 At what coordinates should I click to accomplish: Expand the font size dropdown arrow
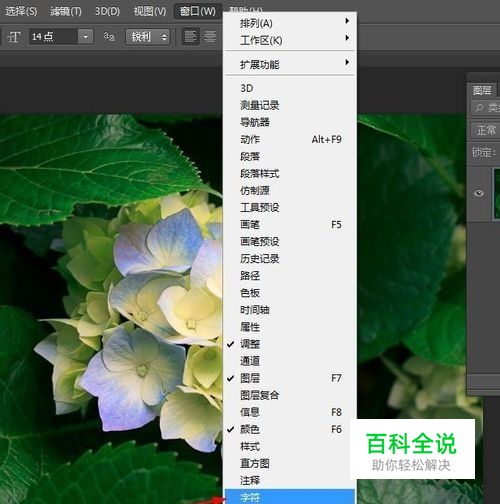point(85,36)
